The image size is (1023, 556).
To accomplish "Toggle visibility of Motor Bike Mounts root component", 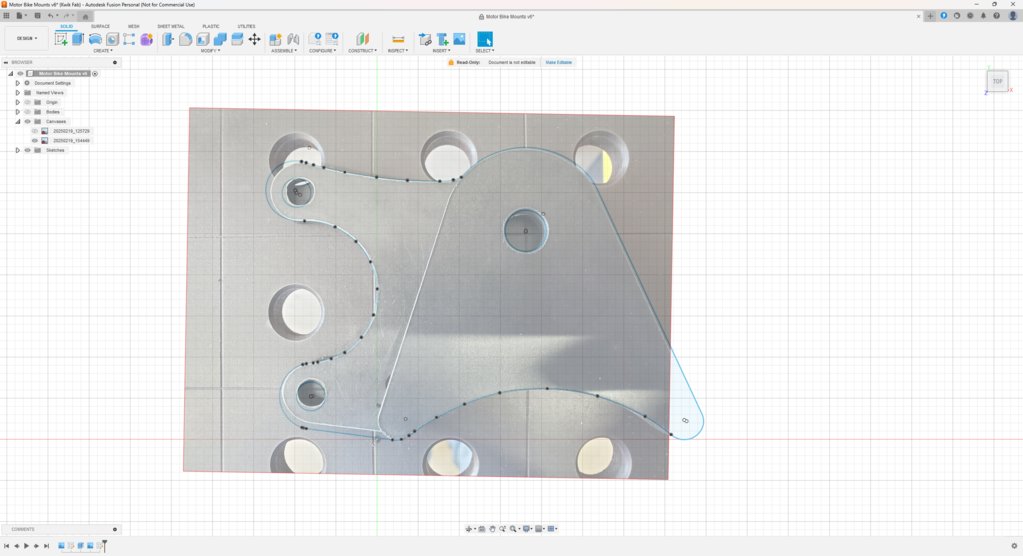I will pyautogui.click(x=20, y=74).
